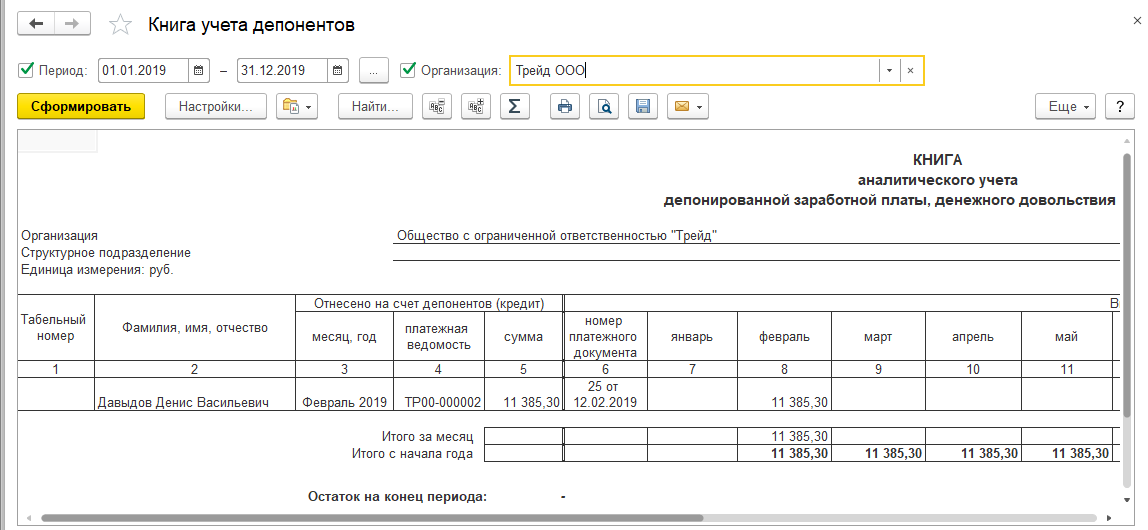Click the месяц, год column header
The width and height of the screenshot is (1148, 530).
click(x=344, y=337)
